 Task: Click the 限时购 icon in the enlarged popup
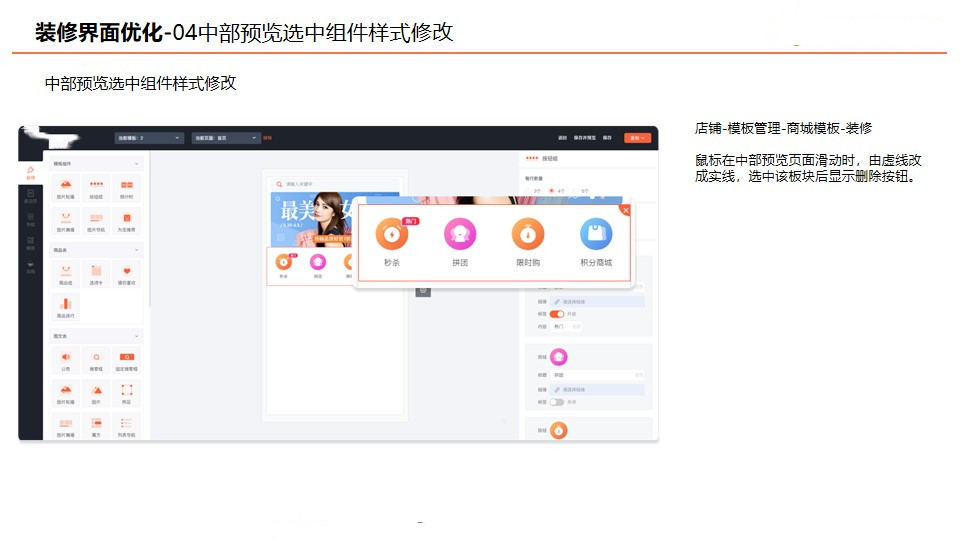pyautogui.click(x=528, y=234)
